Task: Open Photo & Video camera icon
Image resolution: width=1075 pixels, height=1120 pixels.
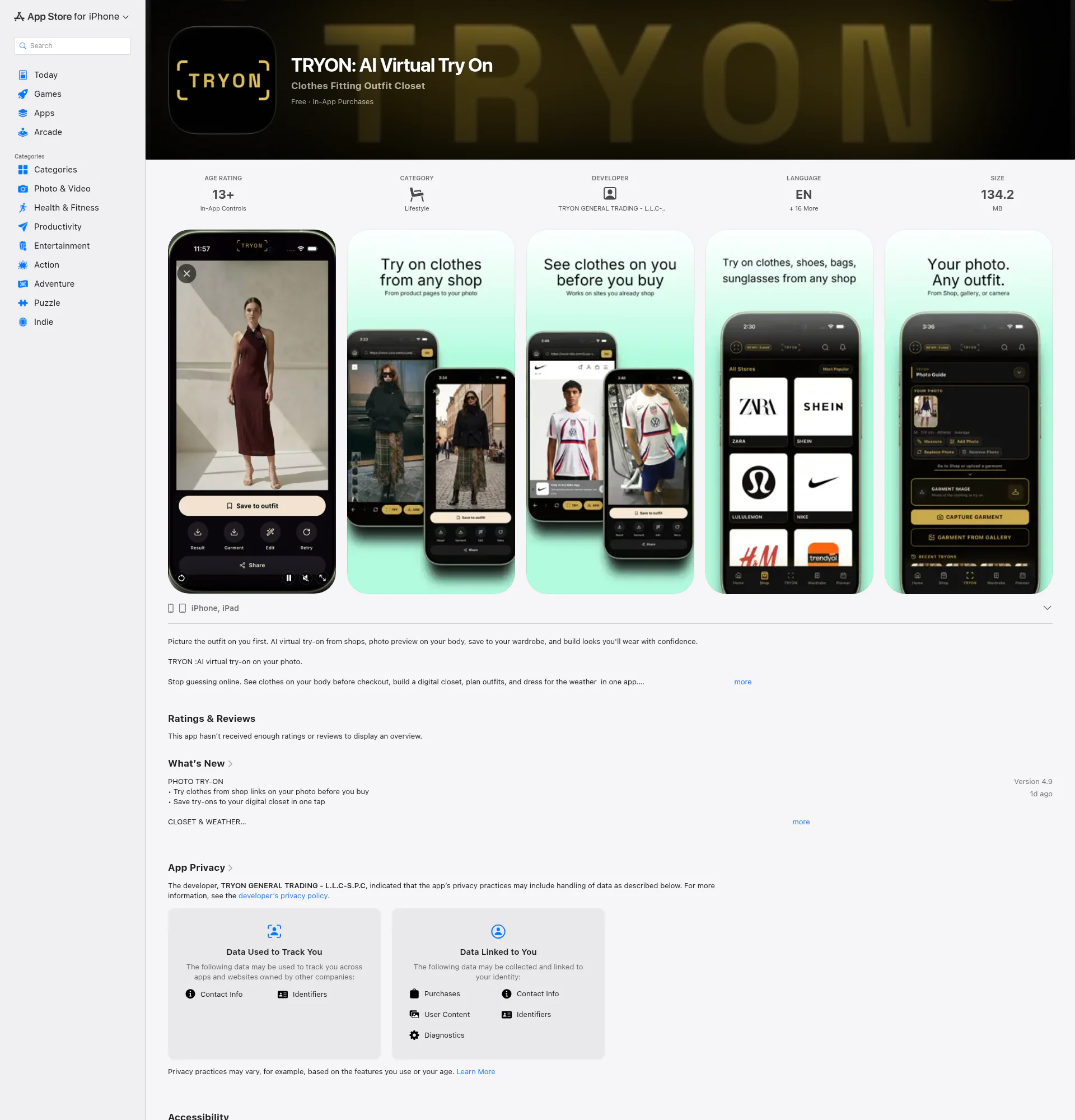Action: tap(23, 189)
